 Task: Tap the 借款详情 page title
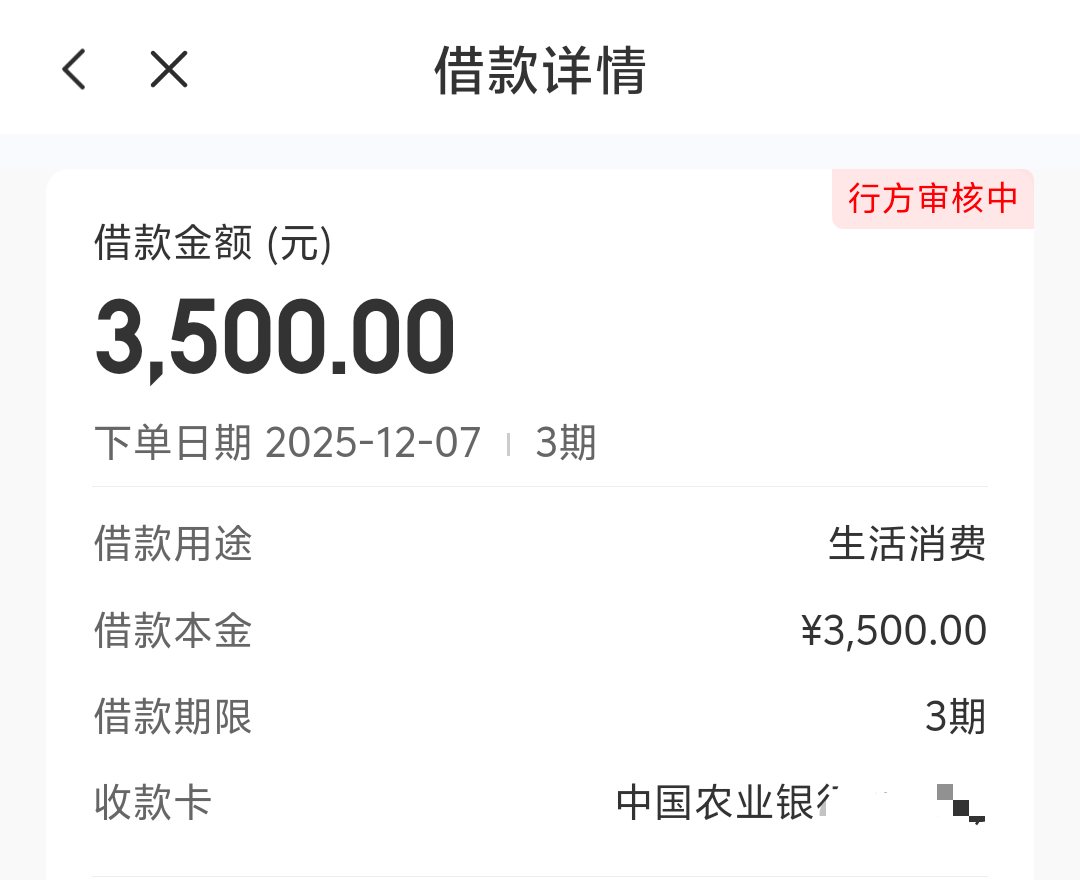[540, 70]
